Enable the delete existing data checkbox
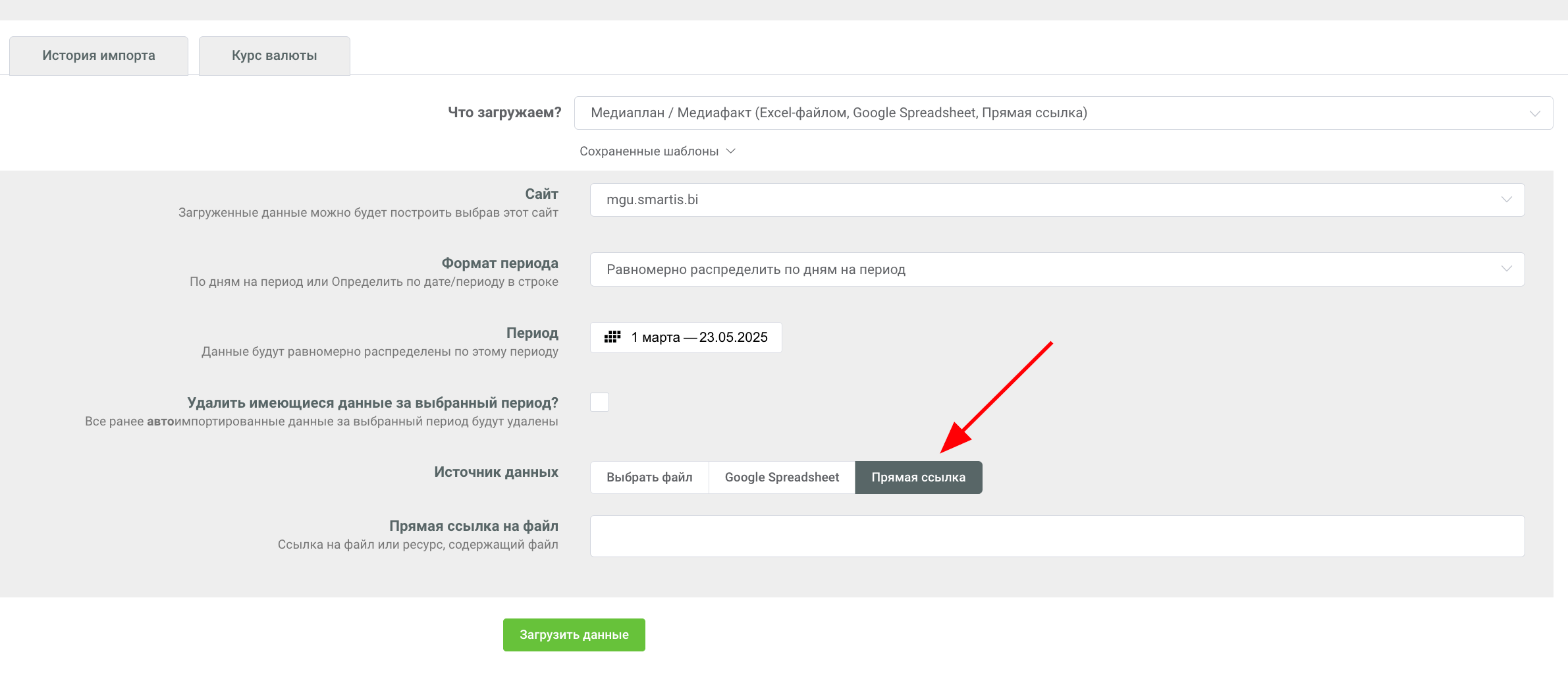Viewport: 1568px width, 685px height. (599, 402)
